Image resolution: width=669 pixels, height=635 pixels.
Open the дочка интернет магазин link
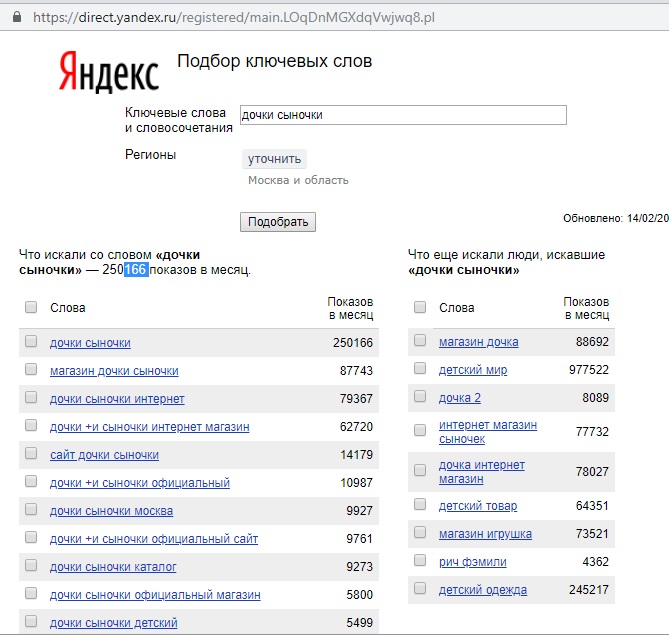click(482, 472)
